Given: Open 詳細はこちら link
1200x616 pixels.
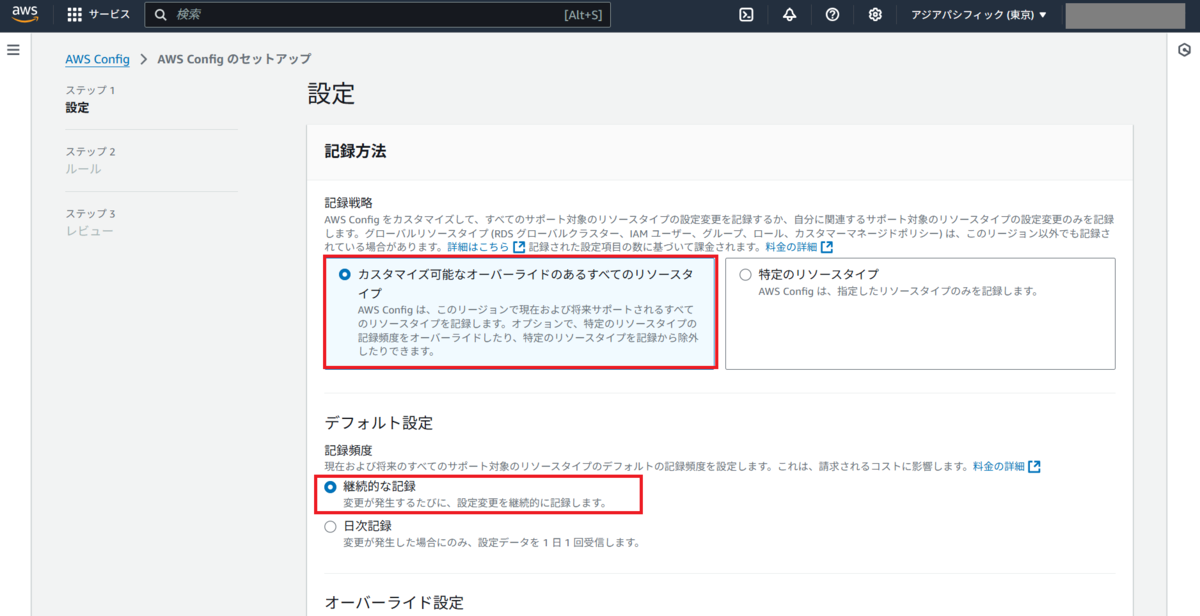Looking at the screenshot, I should (x=478, y=247).
